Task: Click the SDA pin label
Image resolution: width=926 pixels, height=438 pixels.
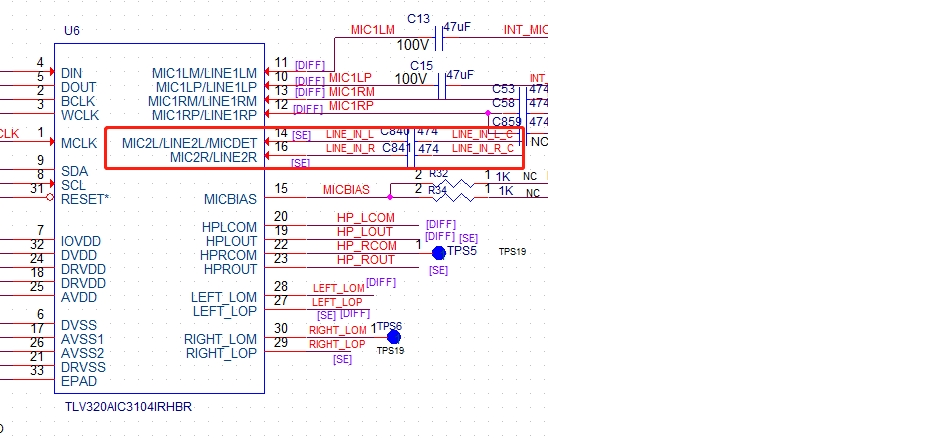Action: (x=74, y=171)
